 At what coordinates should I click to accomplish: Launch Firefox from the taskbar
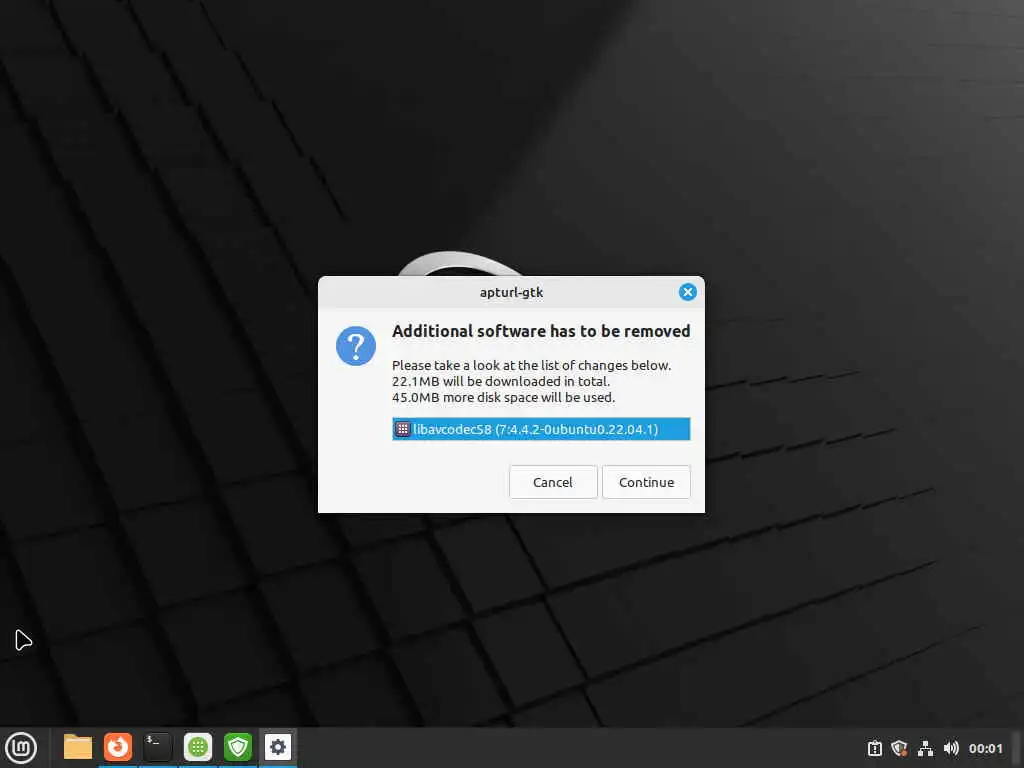pyautogui.click(x=118, y=747)
